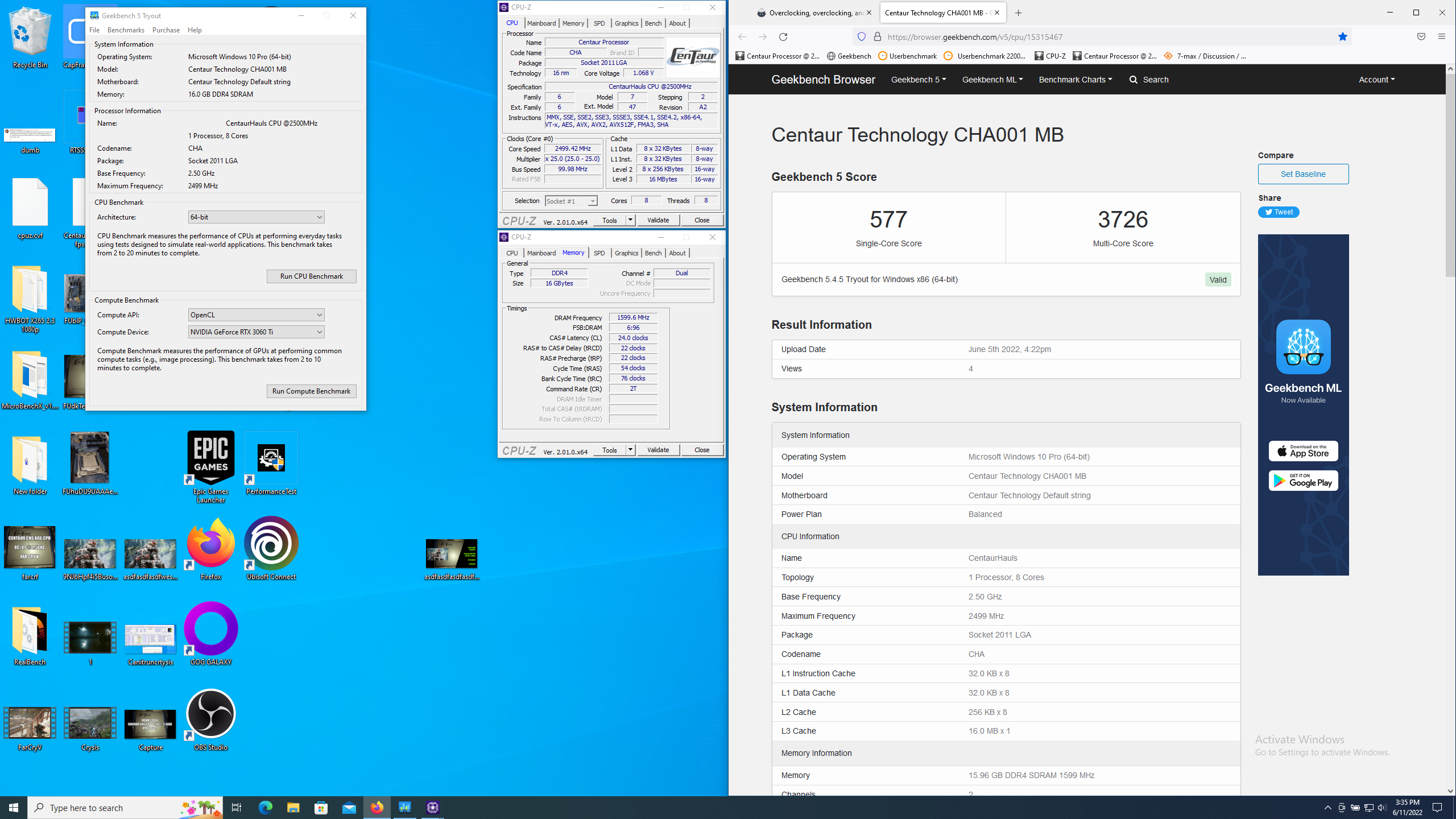Viewport: 1456px width, 819px height.
Task: Open the Purchase menu in Geekbench 5
Action: pos(166,30)
